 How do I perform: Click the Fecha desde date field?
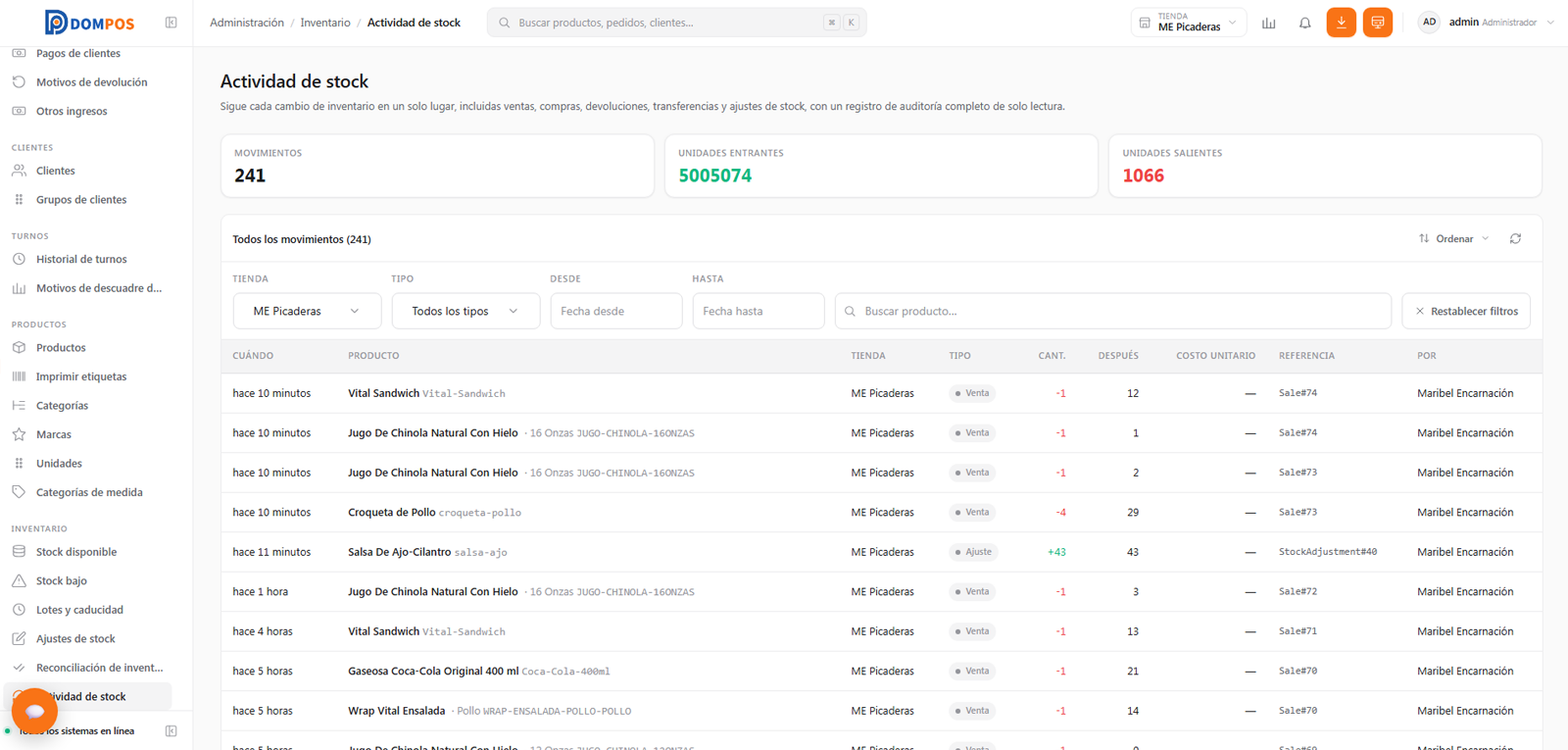(616, 311)
